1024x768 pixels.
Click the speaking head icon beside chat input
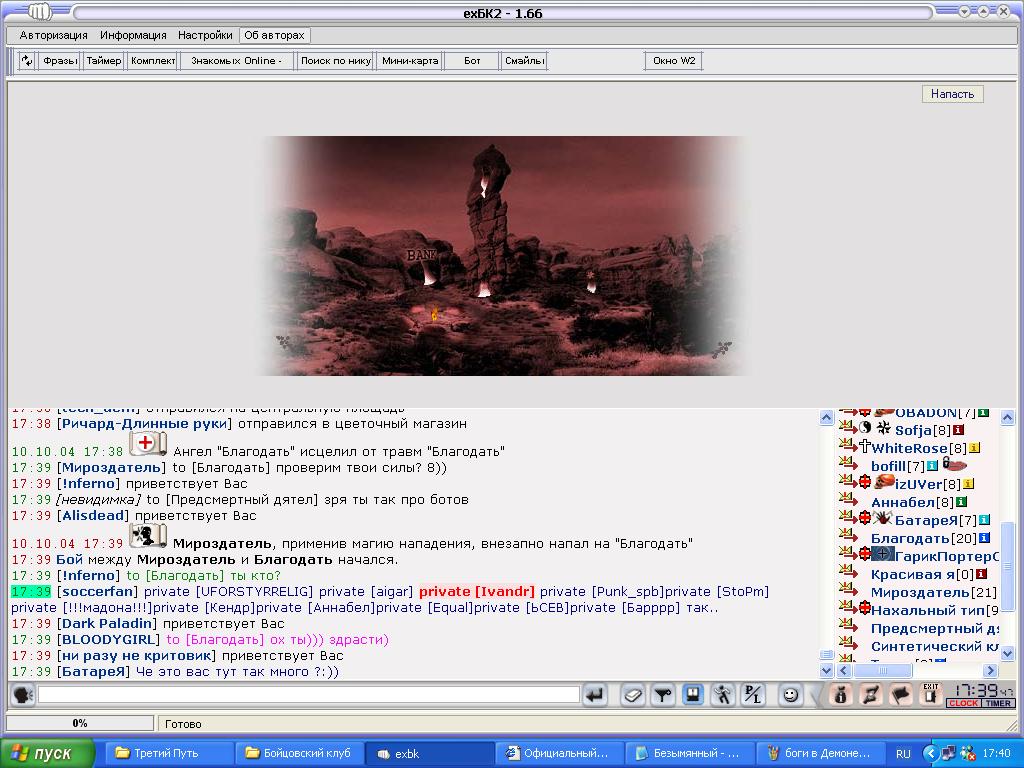coord(23,695)
